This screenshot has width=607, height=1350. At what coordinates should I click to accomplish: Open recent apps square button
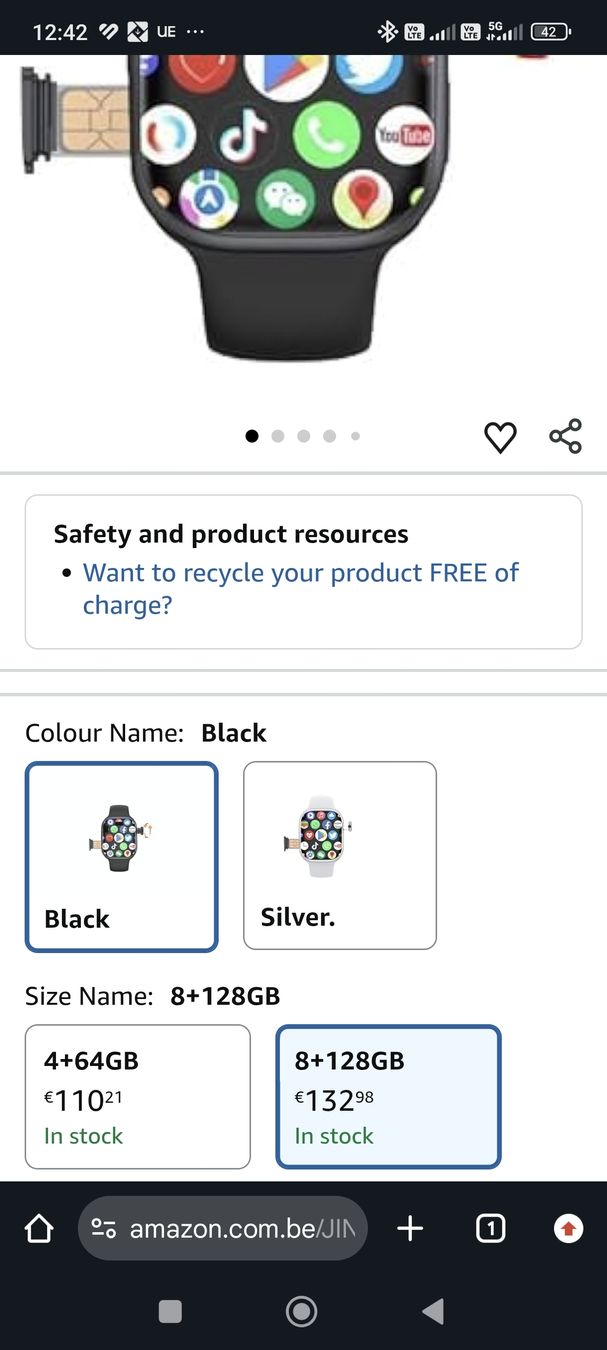(x=170, y=1311)
